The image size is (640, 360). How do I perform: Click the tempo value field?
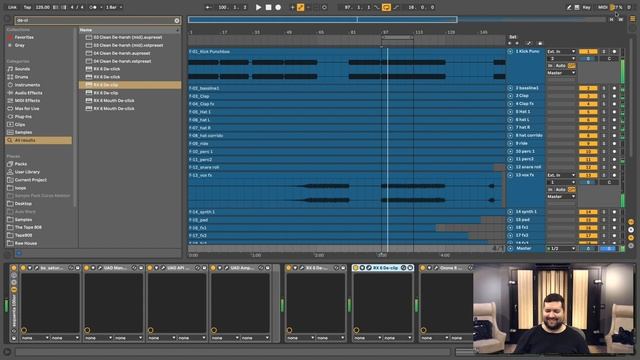coord(42,7)
